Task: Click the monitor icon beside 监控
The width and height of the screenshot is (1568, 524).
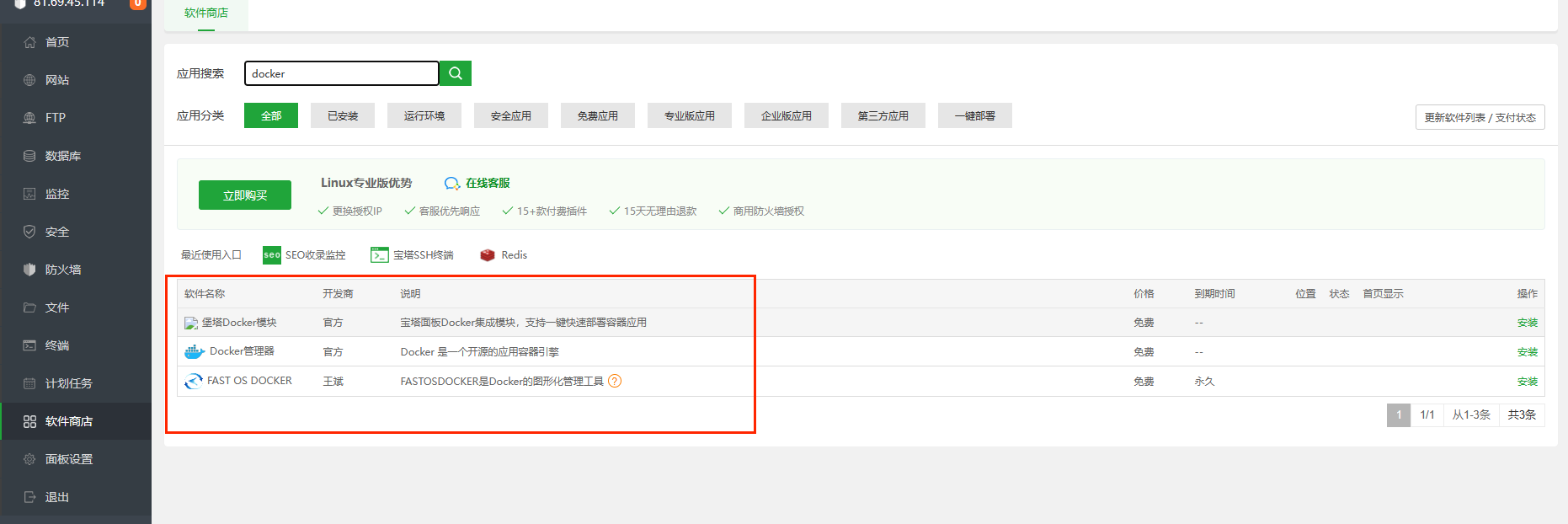Action: [x=29, y=194]
